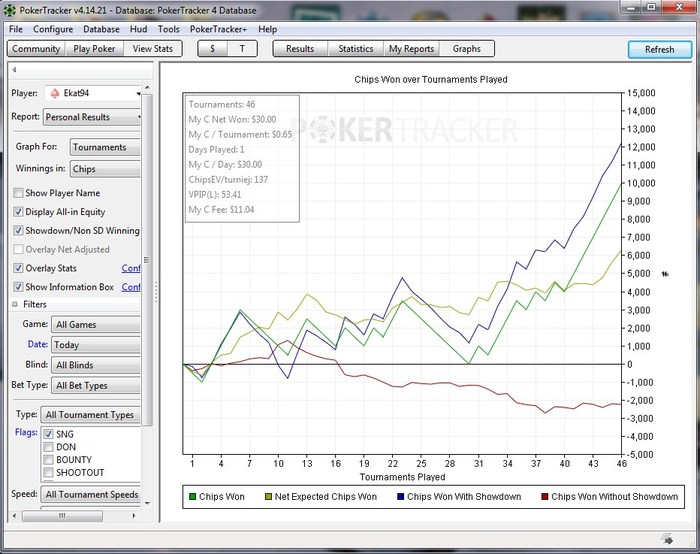The image size is (700, 554).
Task: Check the SHOOTOUT flag
Action: 49,472
